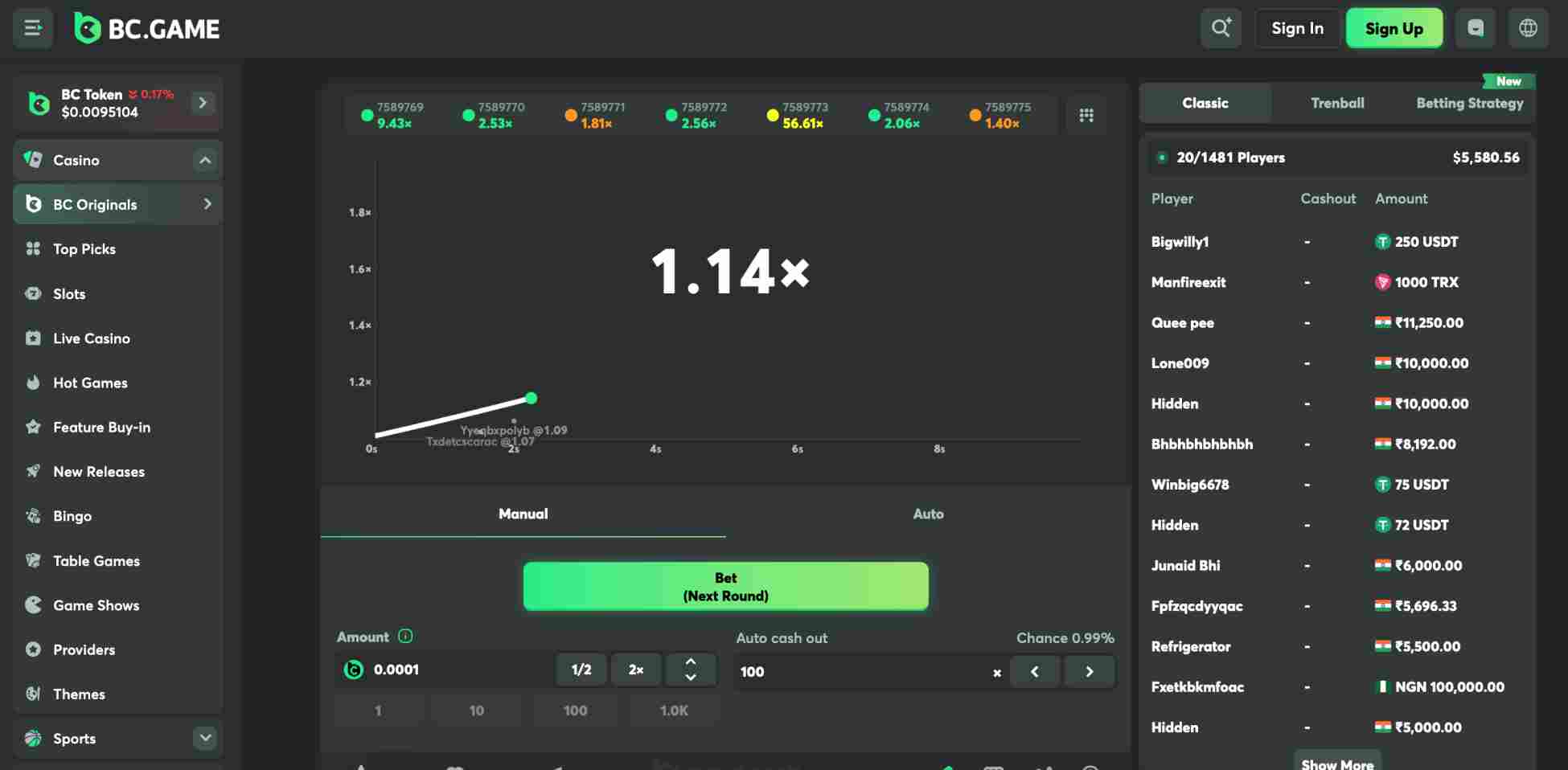The width and height of the screenshot is (1568, 770).
Task: Select the preset amount 1
Action: click(378, 711)
